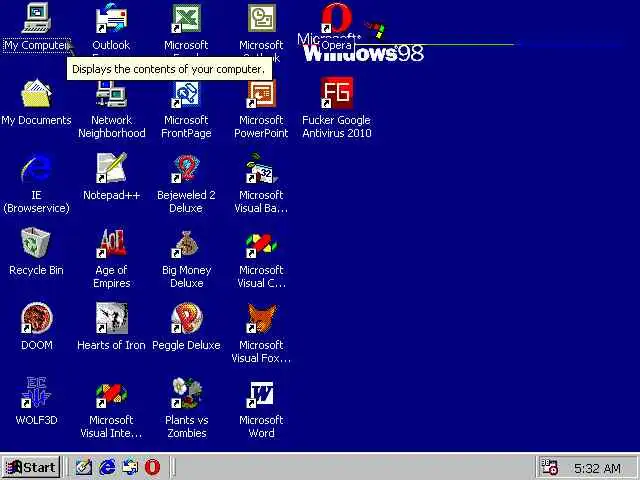The image size is (640, 480).
Task: Open the Start menu
Action: (x=31, y=467)
